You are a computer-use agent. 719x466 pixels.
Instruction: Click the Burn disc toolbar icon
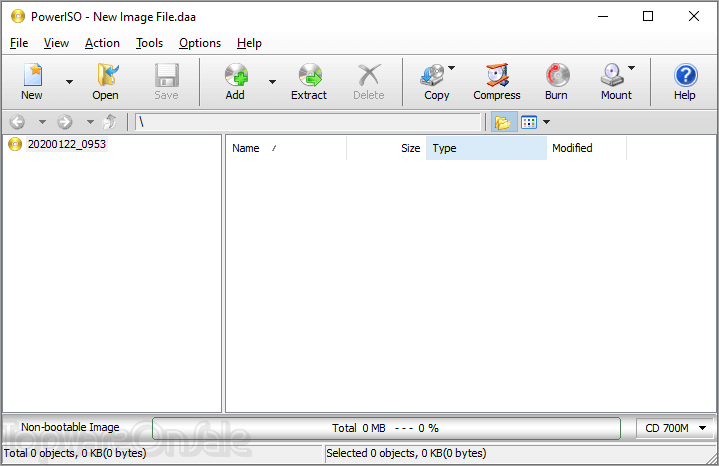[x=558, y=75]
